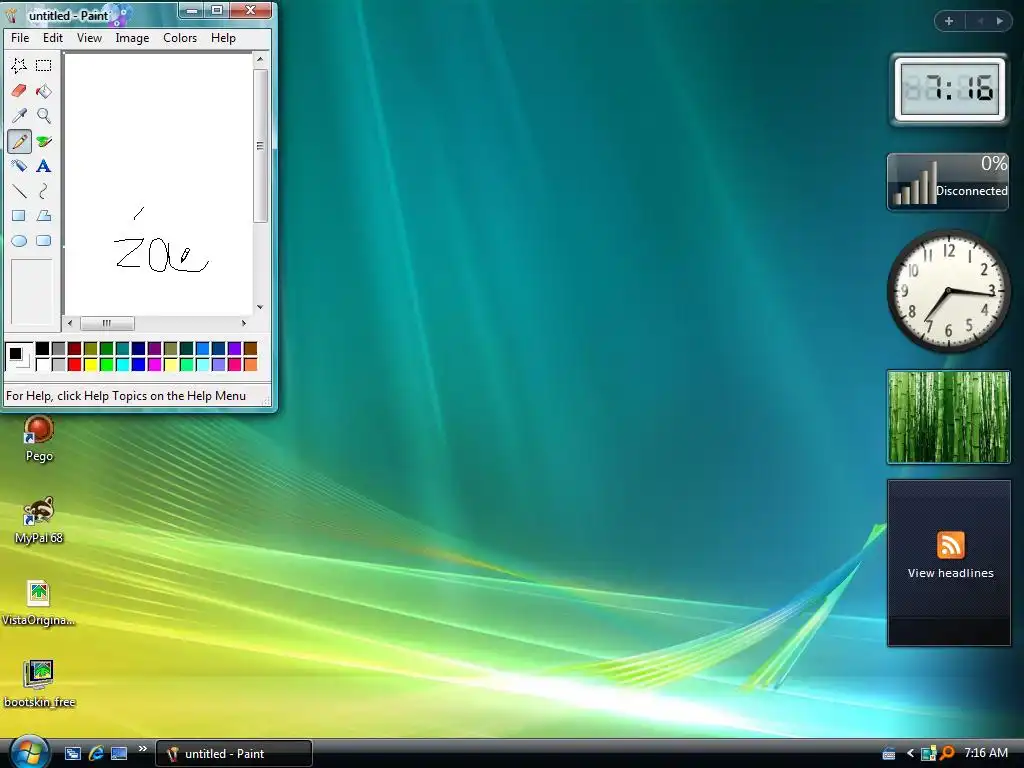Click the sidebar next page arrow
The width and height of the screenshot is (1024, 768).
coord(999,21)
